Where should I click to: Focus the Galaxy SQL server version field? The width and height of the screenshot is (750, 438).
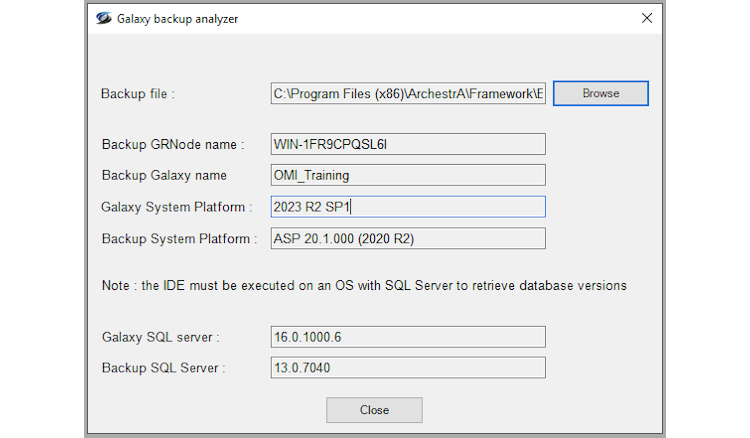408,337
